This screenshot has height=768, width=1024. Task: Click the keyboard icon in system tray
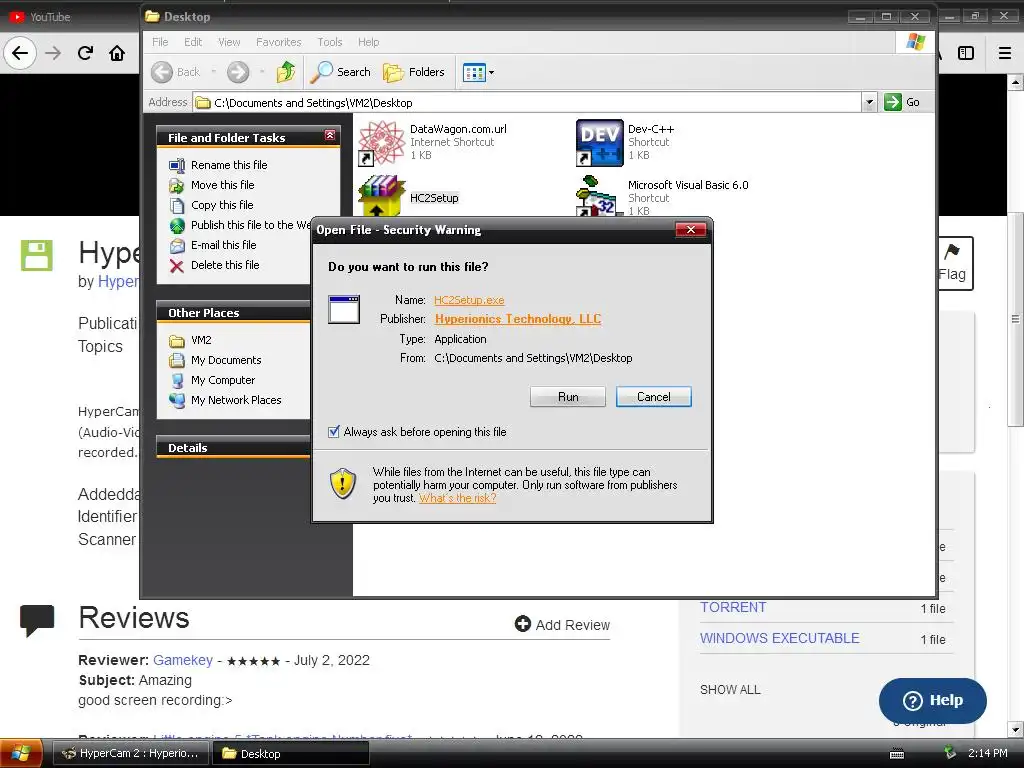tap(897, 754)
